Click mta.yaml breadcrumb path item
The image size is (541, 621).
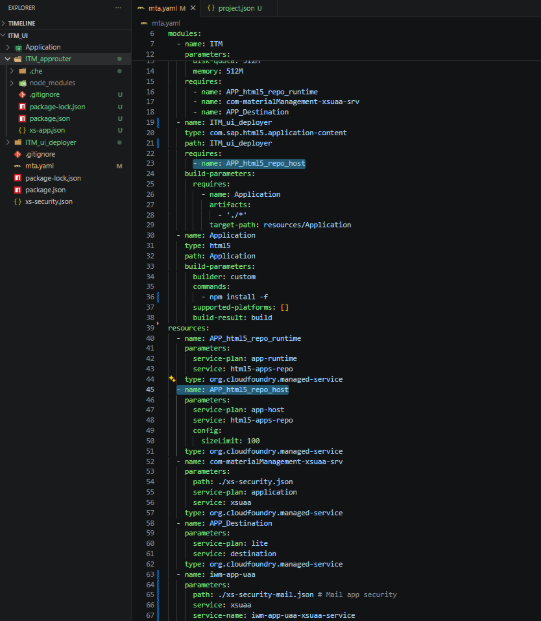point(166,23)
